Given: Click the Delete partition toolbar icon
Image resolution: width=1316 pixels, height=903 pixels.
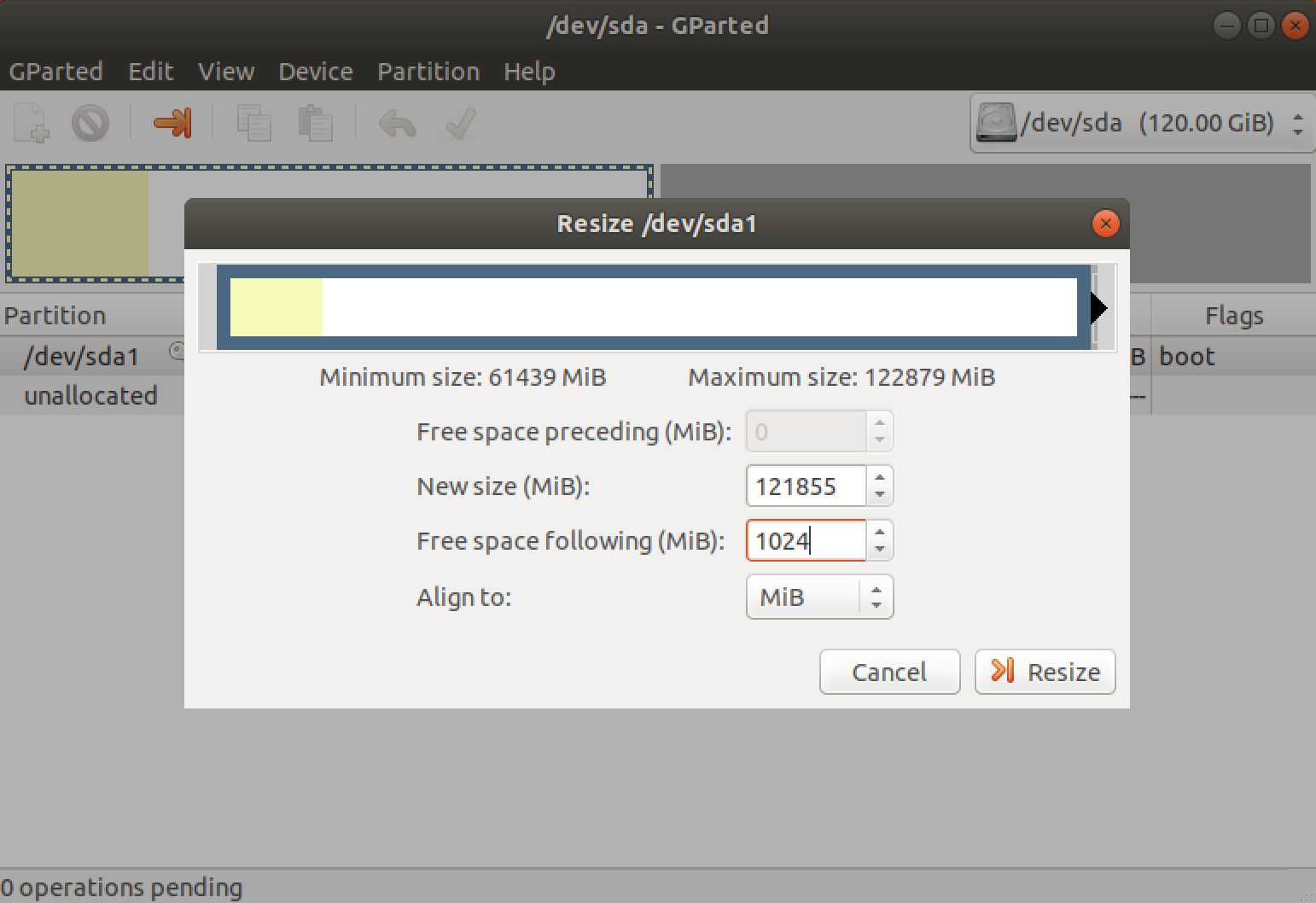Looking at the screenshot, I should click(x=90, y=123).
